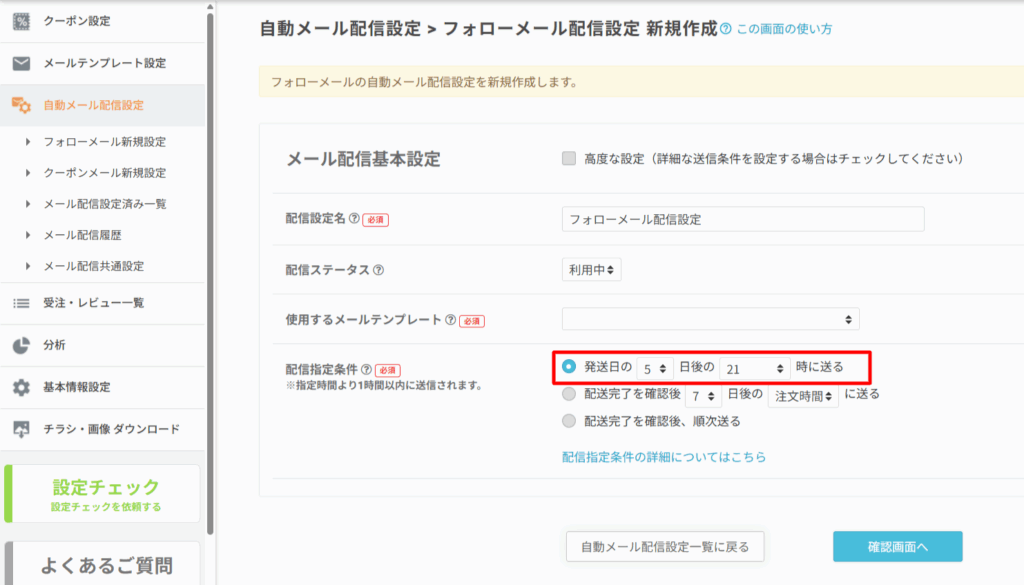Image resolution: width=1024 pixels, height=585 pixels.
Task: Click the sidebar vertical scrollbar
Action: pos(210,270)
